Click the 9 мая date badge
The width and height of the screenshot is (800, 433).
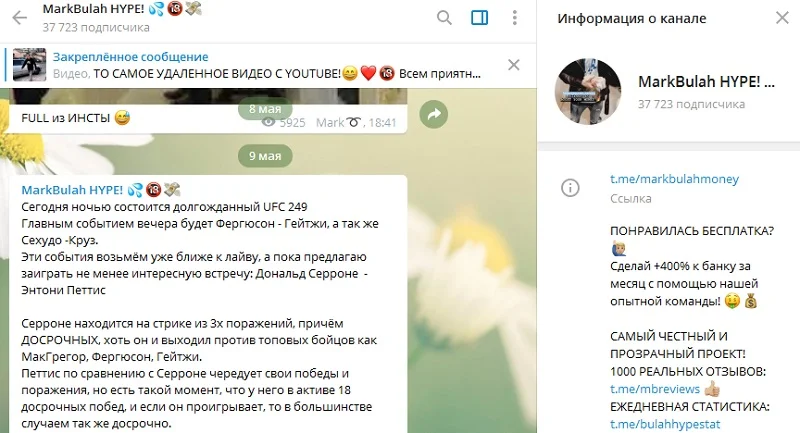point(265,156)
